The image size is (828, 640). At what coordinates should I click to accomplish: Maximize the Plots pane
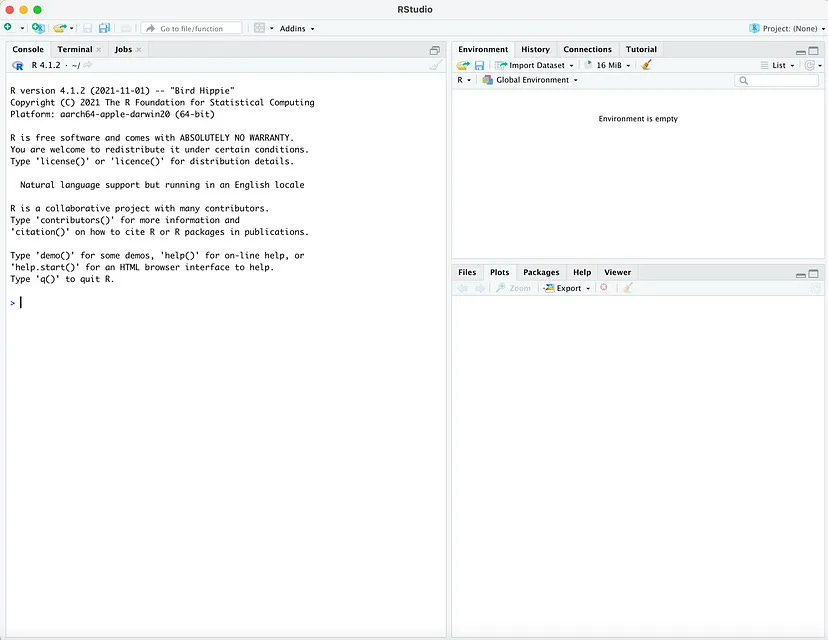click(814, 274)
